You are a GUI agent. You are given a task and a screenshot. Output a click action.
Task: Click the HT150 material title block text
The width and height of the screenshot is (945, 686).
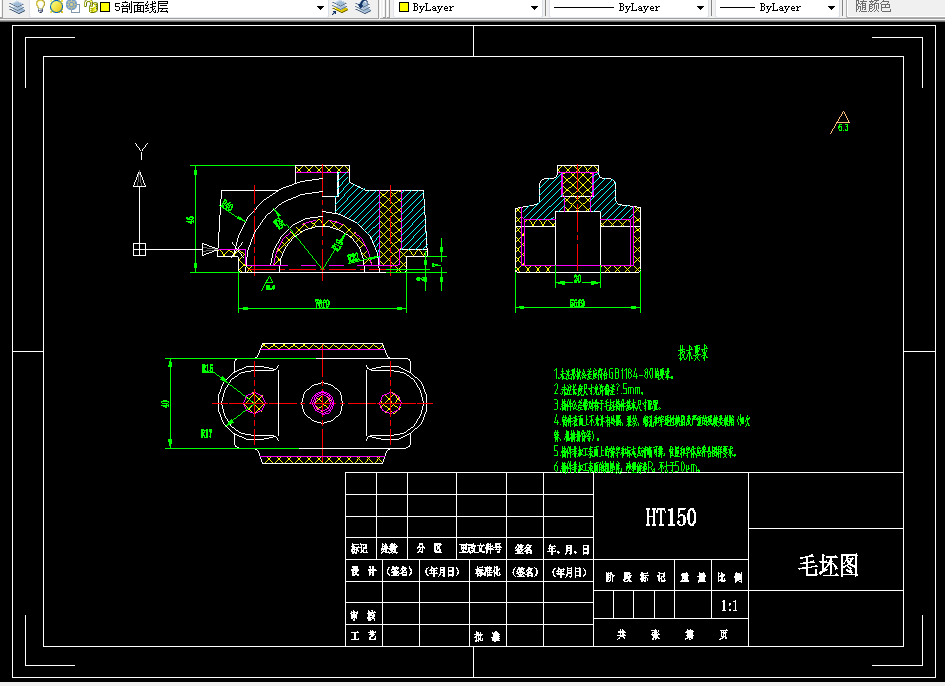pos(671,517)
